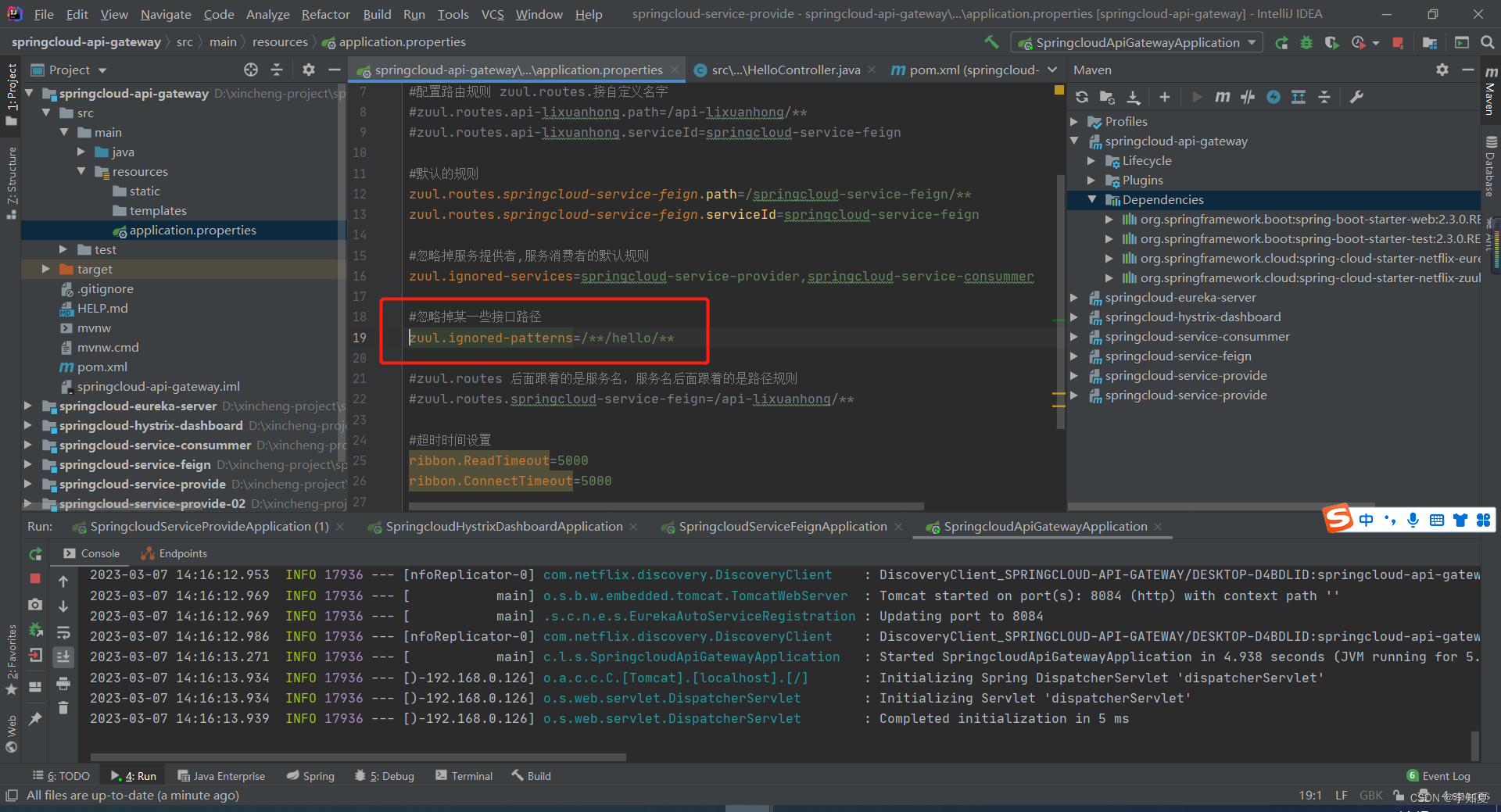Click the console horizontal scrollbar
The height and width of the screenshot is (812, 1501).
(x=358, y=757)
